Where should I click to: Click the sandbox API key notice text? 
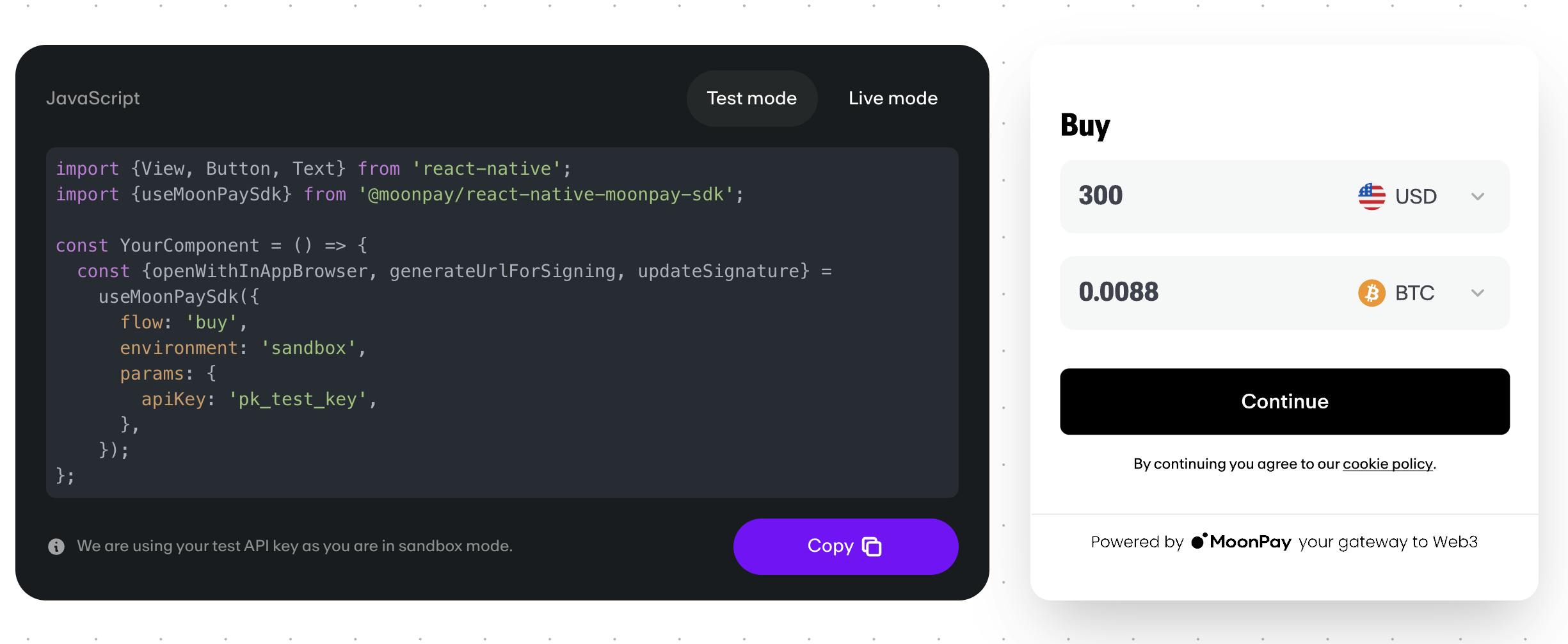(294, 547)
